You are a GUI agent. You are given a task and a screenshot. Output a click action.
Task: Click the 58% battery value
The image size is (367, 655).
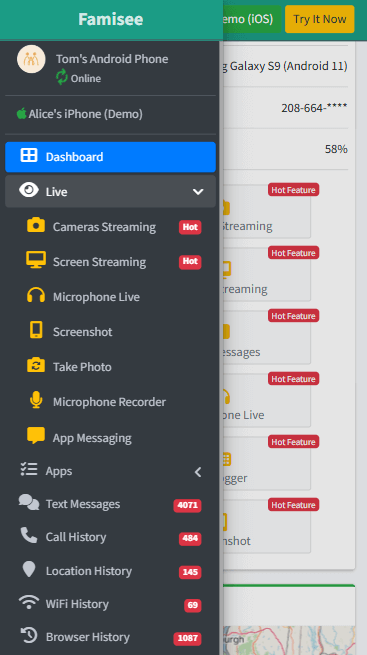[x=336, y=149]
